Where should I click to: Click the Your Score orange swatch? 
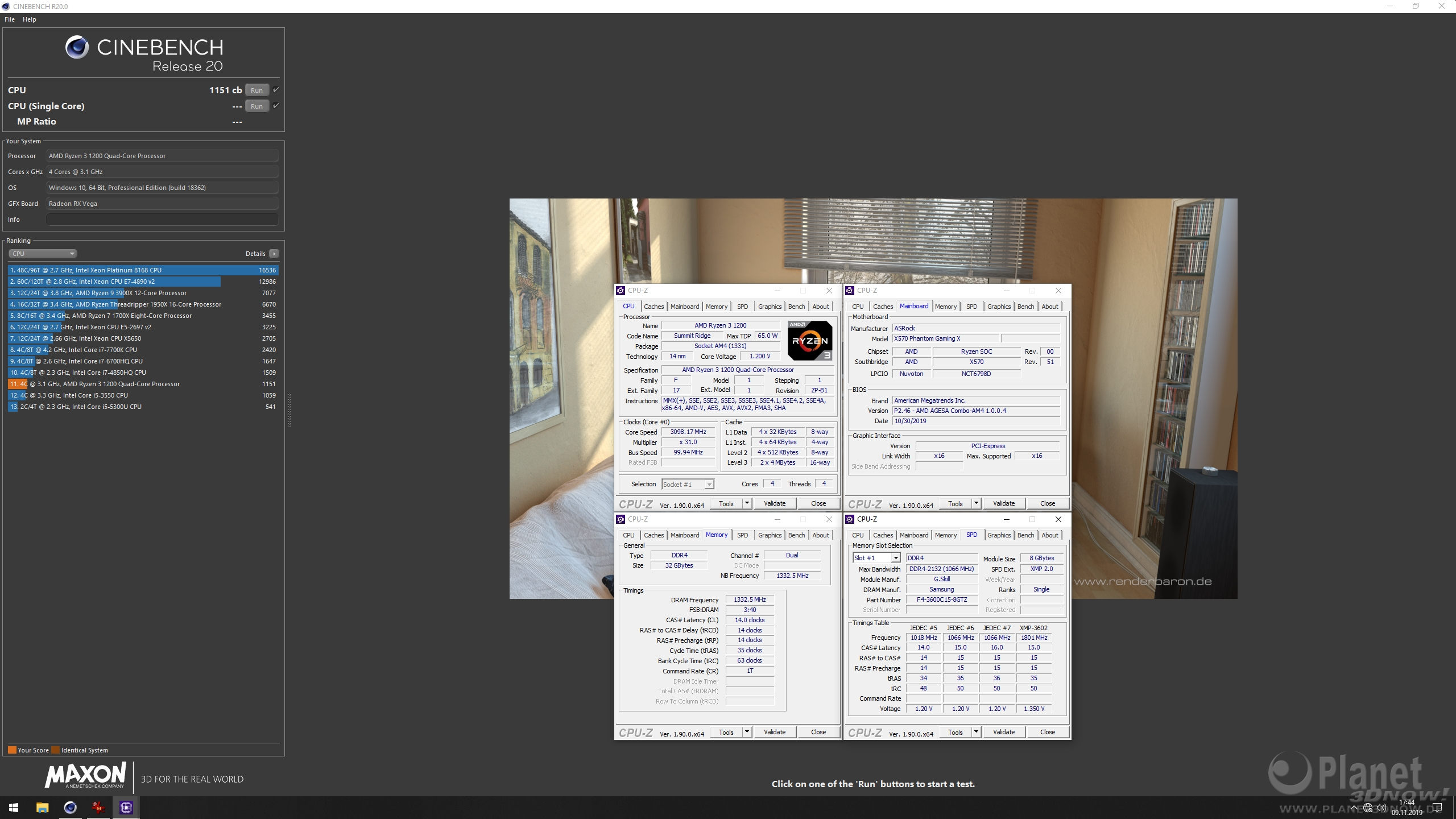tap(12, 750)
